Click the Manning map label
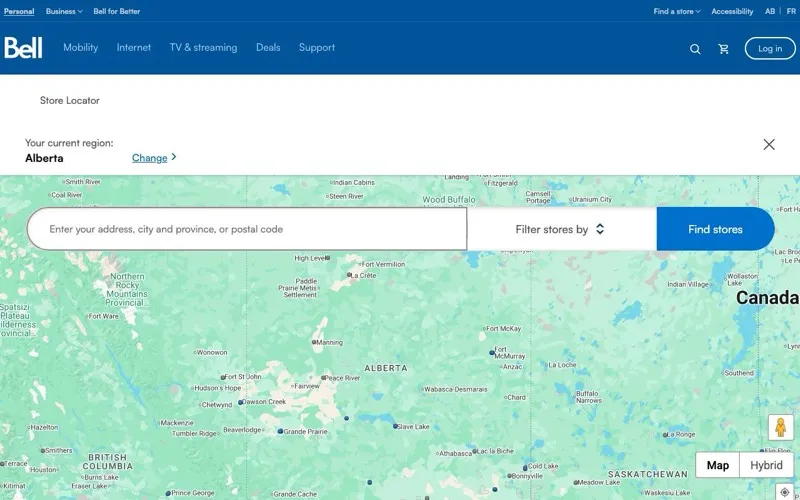Image resolution: width=800 pixels, height=500 pixels. coord(330,342)
